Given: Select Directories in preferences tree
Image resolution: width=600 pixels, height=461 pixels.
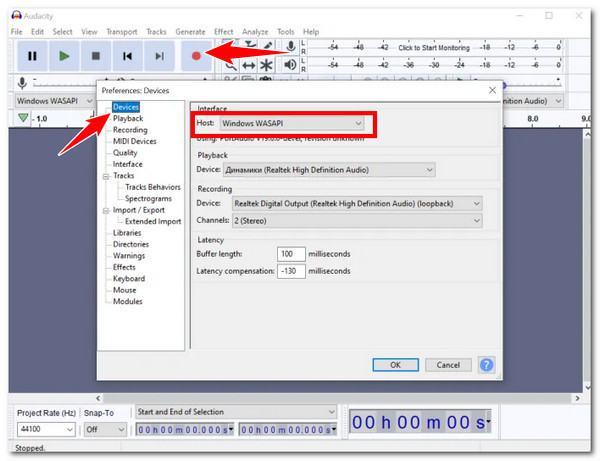Looking at the screenshot, I should 130,244.
